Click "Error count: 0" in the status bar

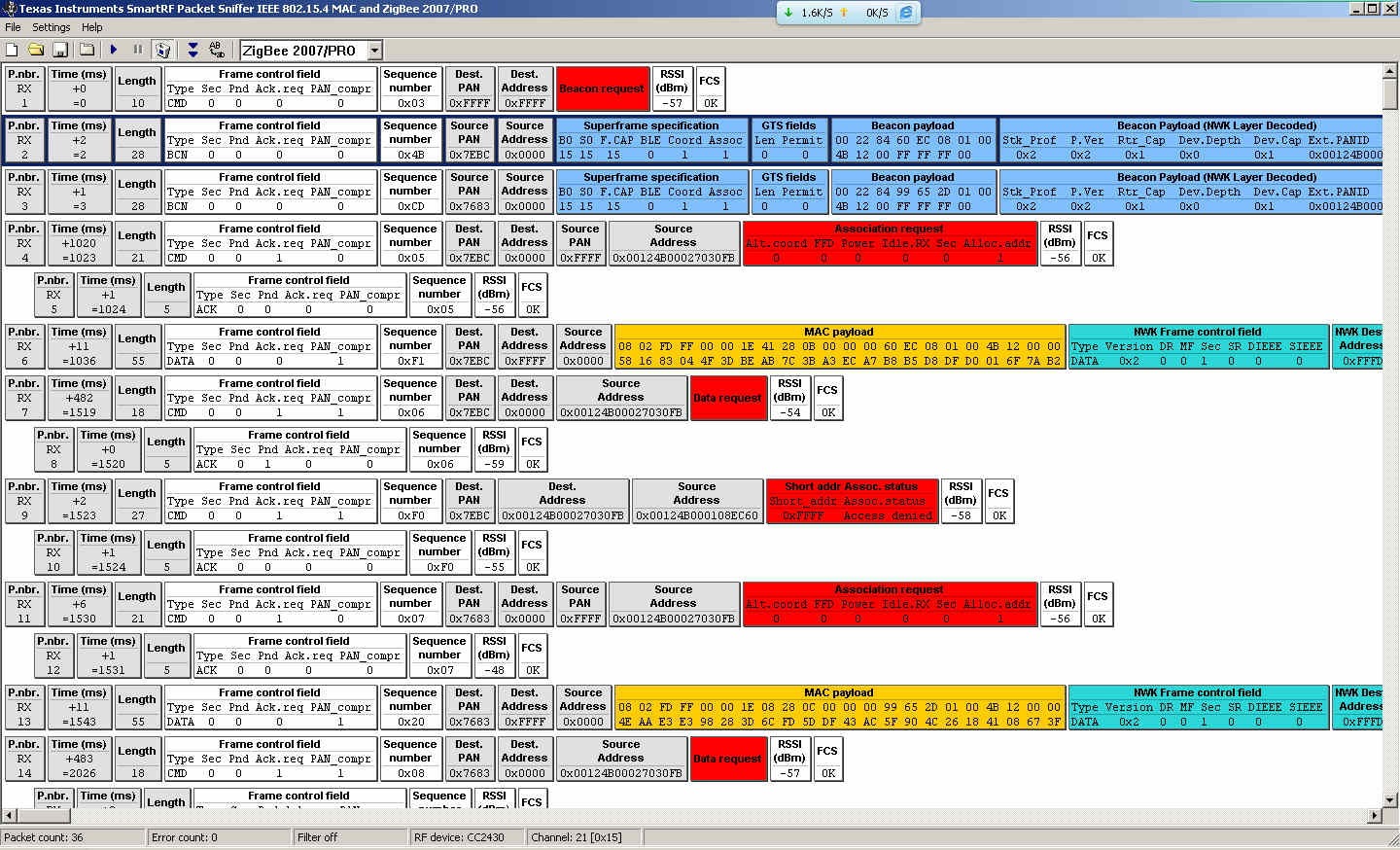click(x=185, y=837)
